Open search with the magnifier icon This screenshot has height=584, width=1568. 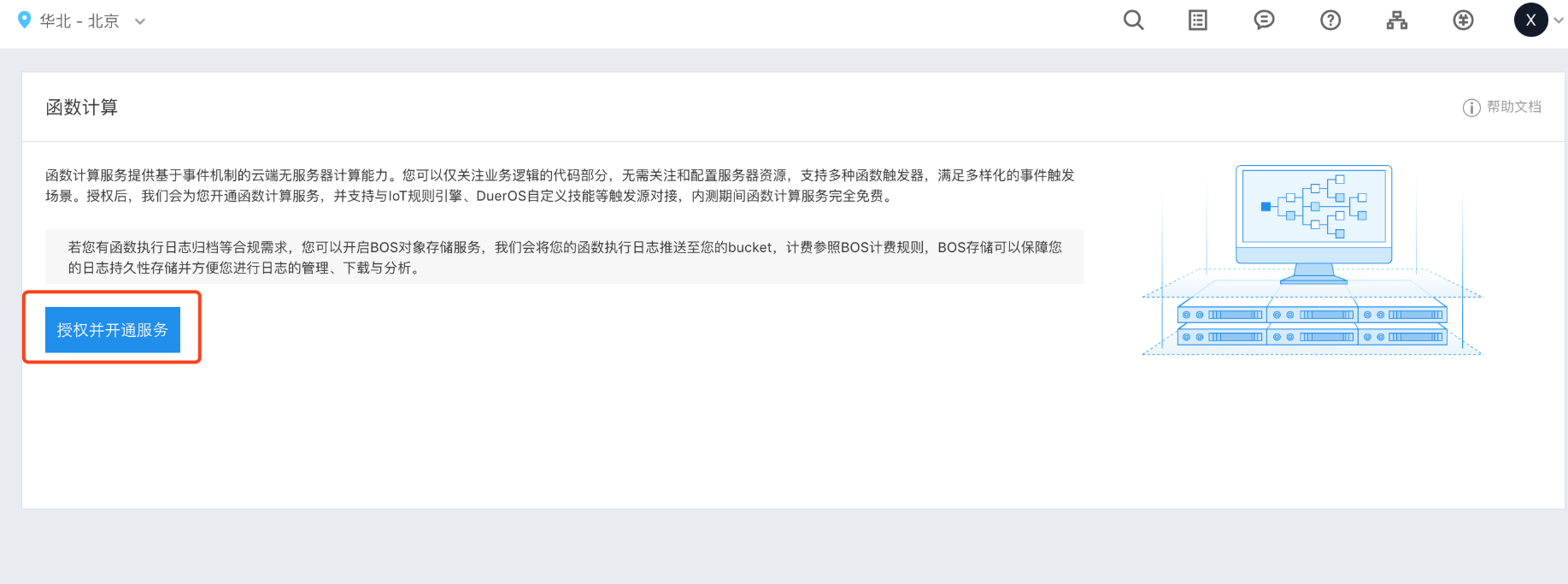[1133, 20]
